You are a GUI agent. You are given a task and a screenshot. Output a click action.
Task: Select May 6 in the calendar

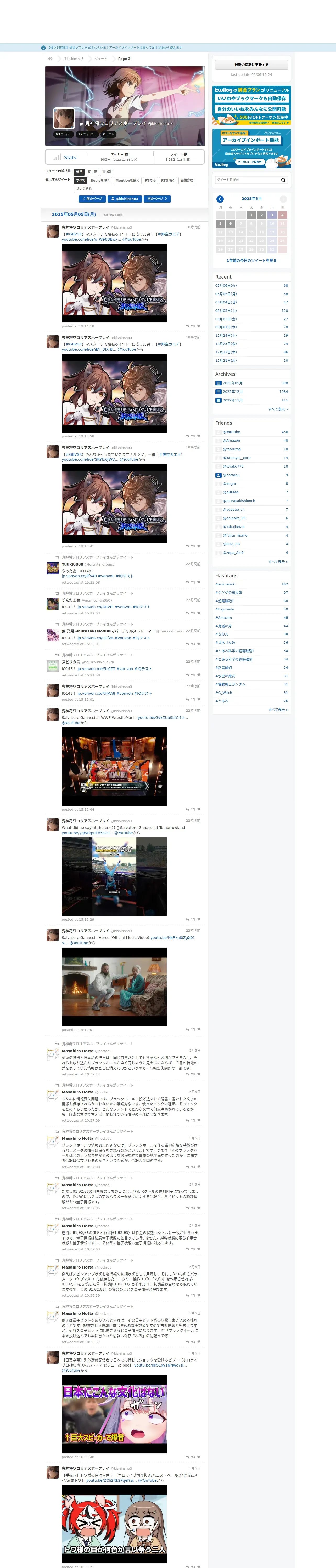tap(231, 223)
